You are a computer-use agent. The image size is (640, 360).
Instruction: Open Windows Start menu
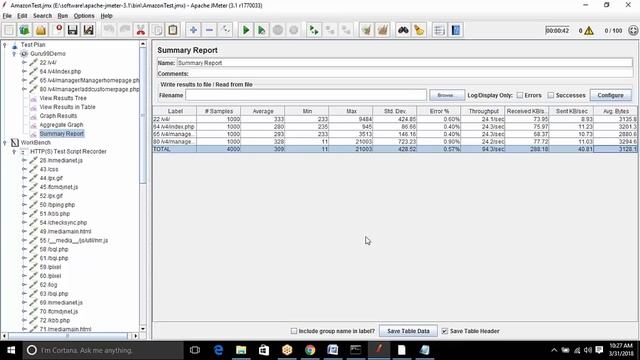point(11,350)
